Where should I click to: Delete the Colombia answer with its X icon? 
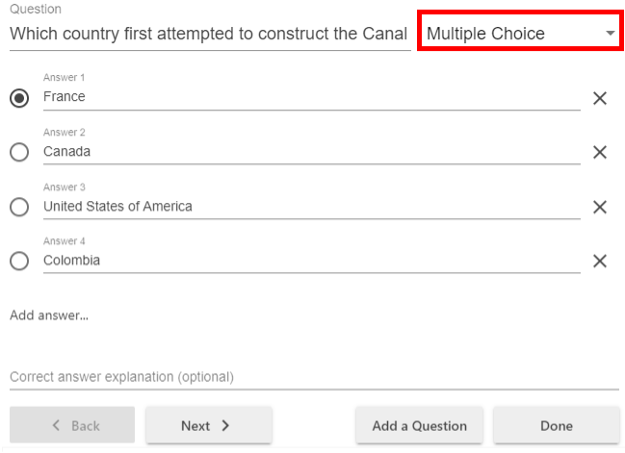600,261
